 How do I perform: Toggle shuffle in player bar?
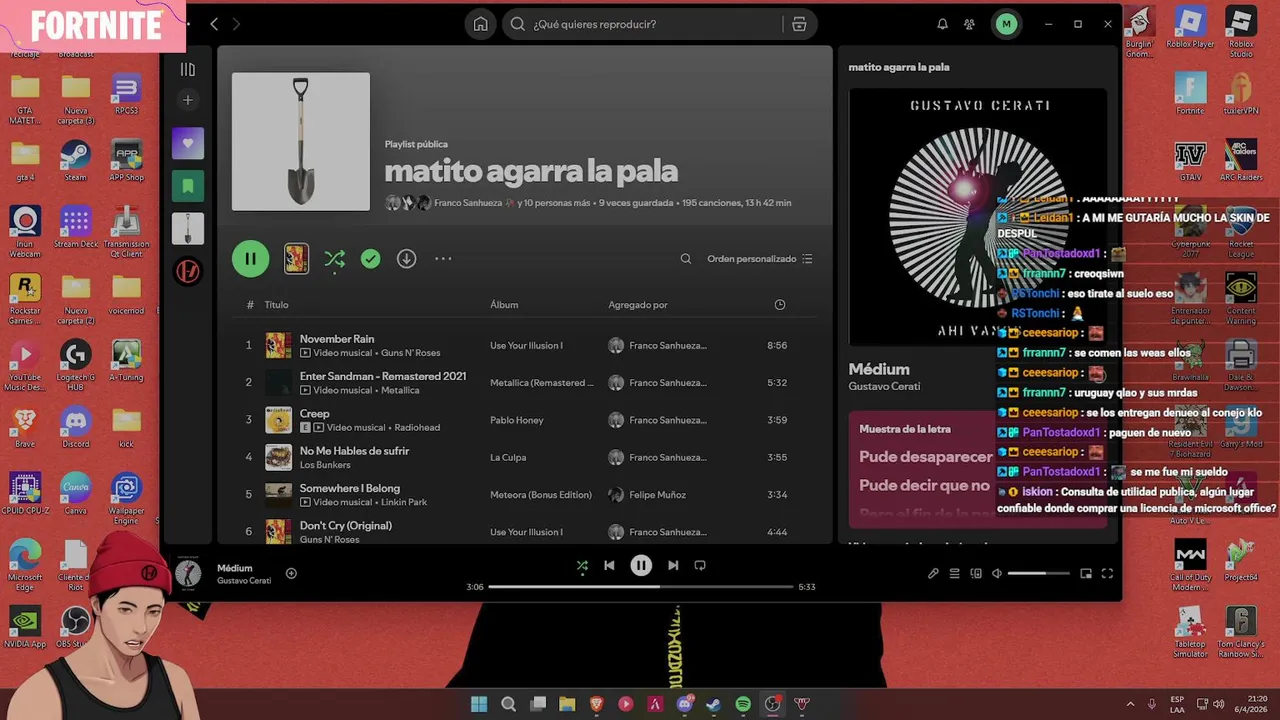point(582,565)
